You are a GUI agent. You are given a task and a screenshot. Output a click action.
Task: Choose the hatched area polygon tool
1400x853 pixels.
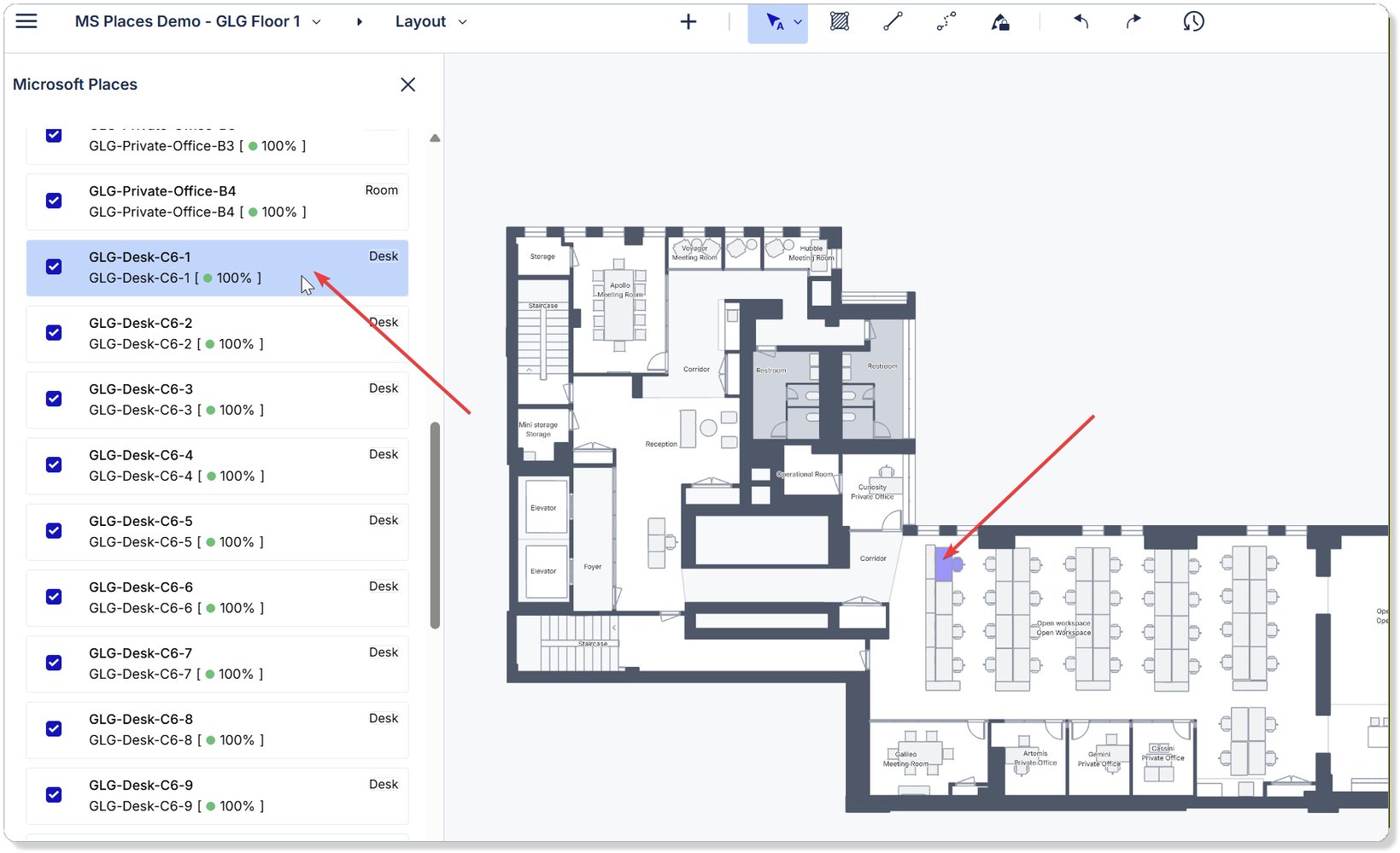pyautogui.click(x=840, y=22)
